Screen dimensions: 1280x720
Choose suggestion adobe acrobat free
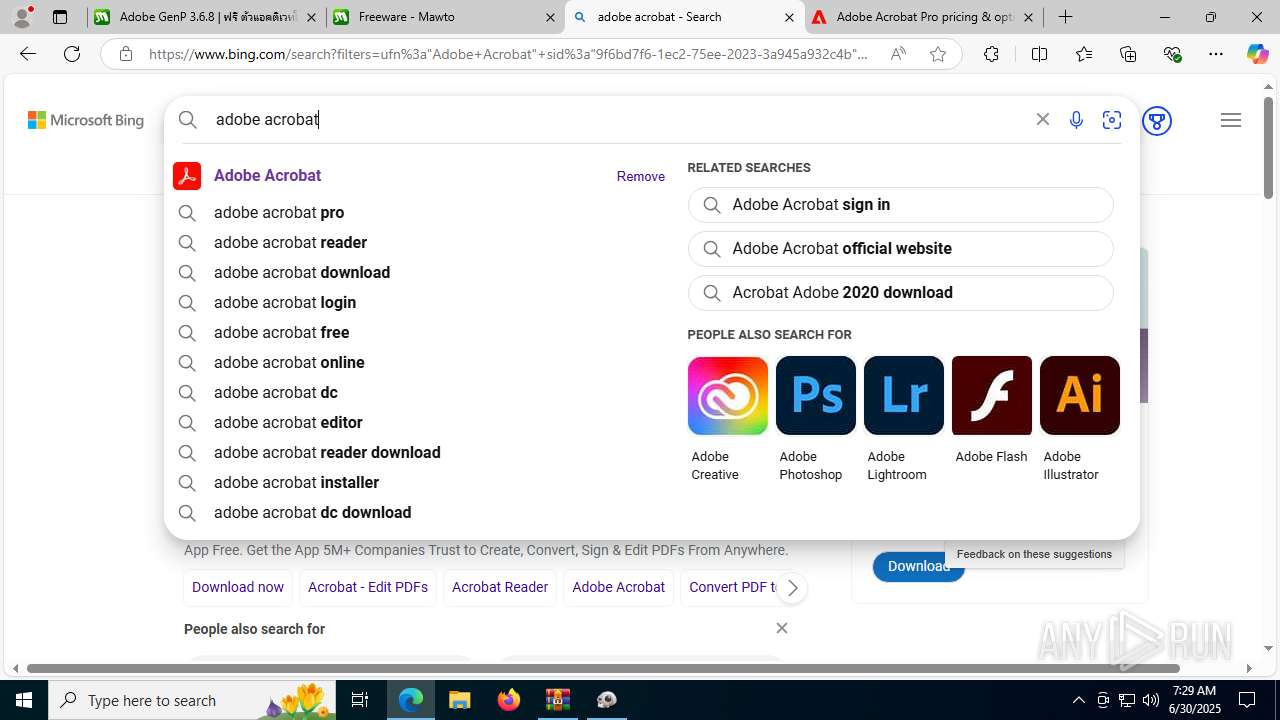click(x=281, y=332)
